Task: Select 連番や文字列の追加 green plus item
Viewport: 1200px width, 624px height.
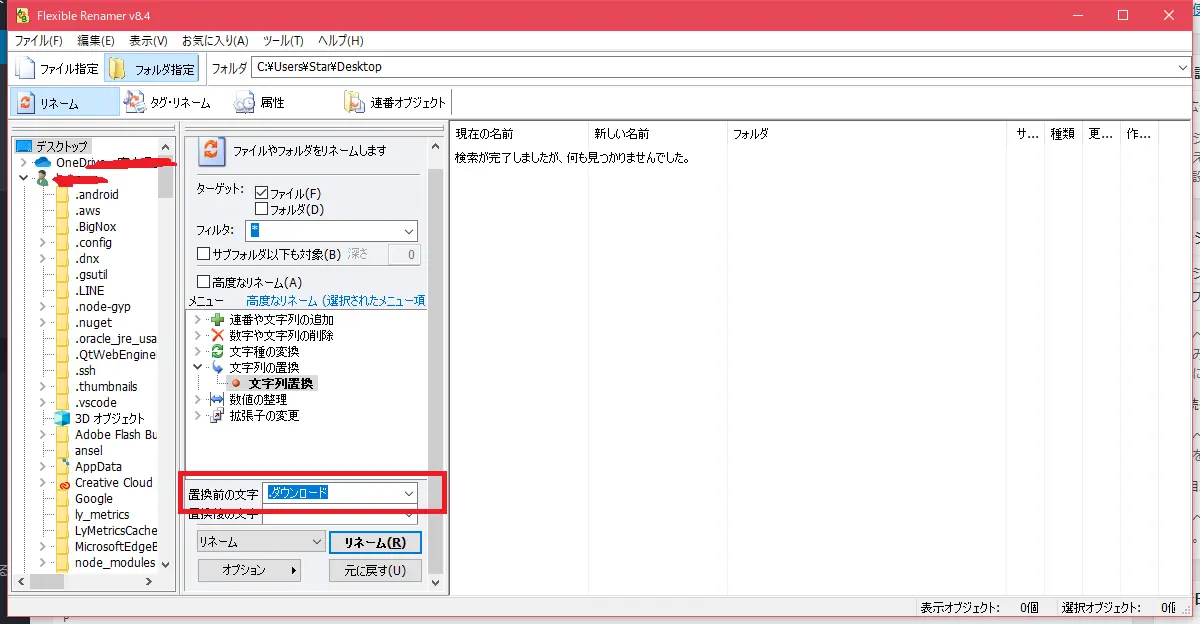Action: point(217,320)
